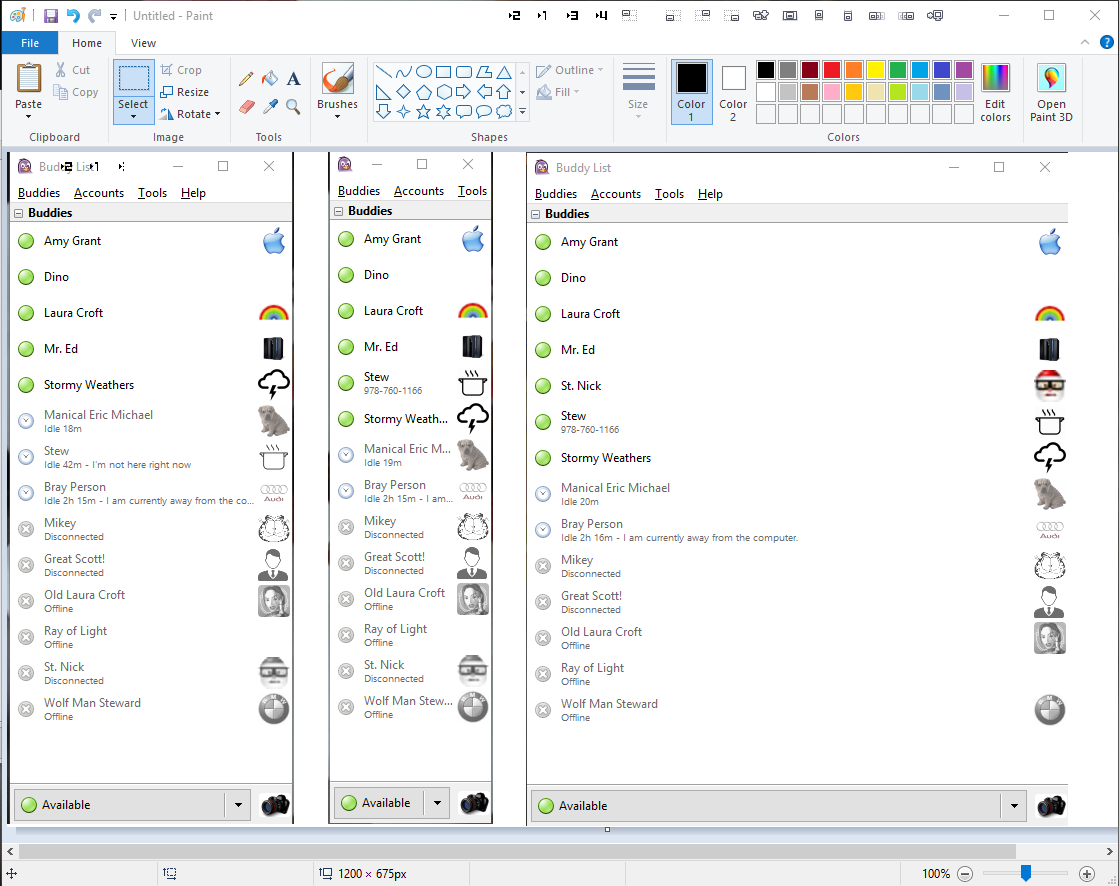This screenshot has height=886, width=1119.
Task: Collapse the ribbon with the chevron
Action: [x=1084, y=43]
